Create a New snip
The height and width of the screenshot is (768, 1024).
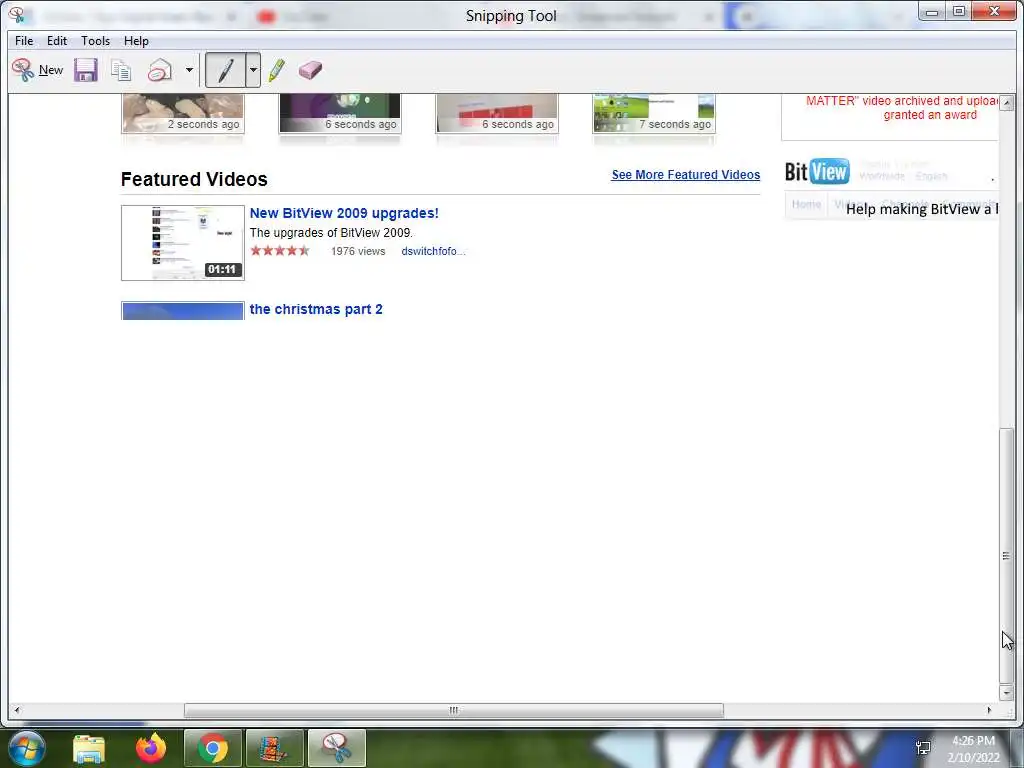(38, 70)
